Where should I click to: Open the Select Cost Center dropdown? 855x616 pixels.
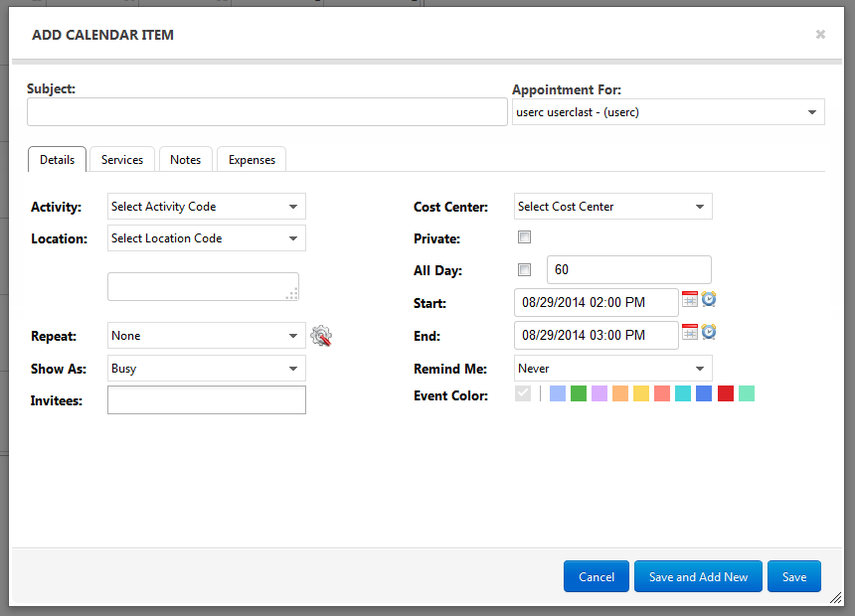tap(613, 207)
